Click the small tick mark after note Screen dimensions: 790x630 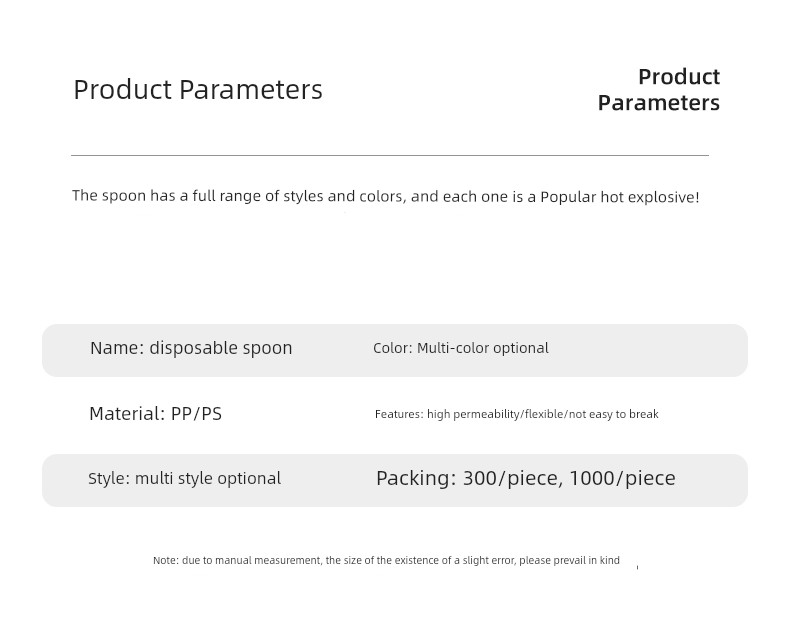[637, 567]
